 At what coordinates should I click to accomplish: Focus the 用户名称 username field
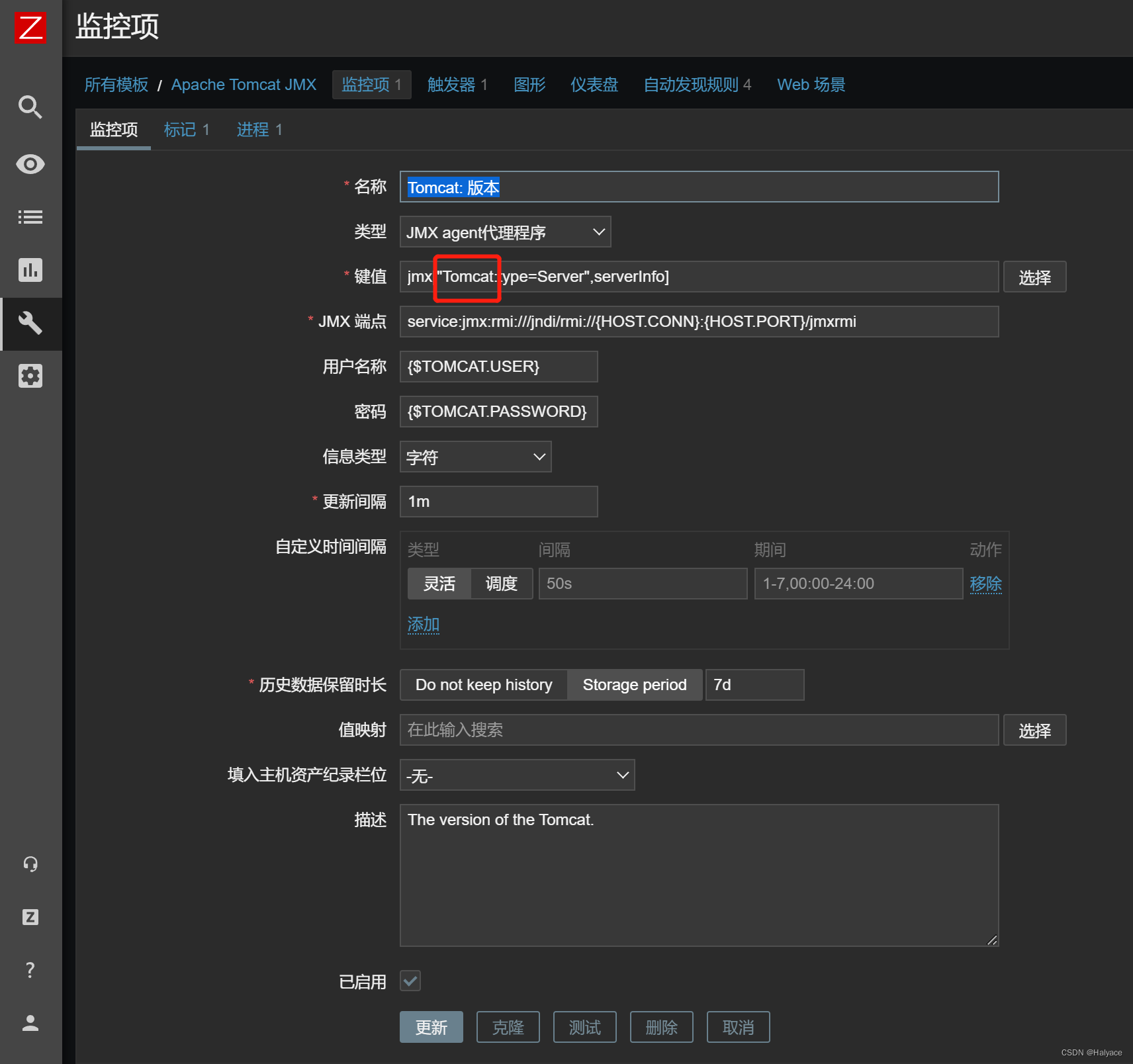coord(498,367)
